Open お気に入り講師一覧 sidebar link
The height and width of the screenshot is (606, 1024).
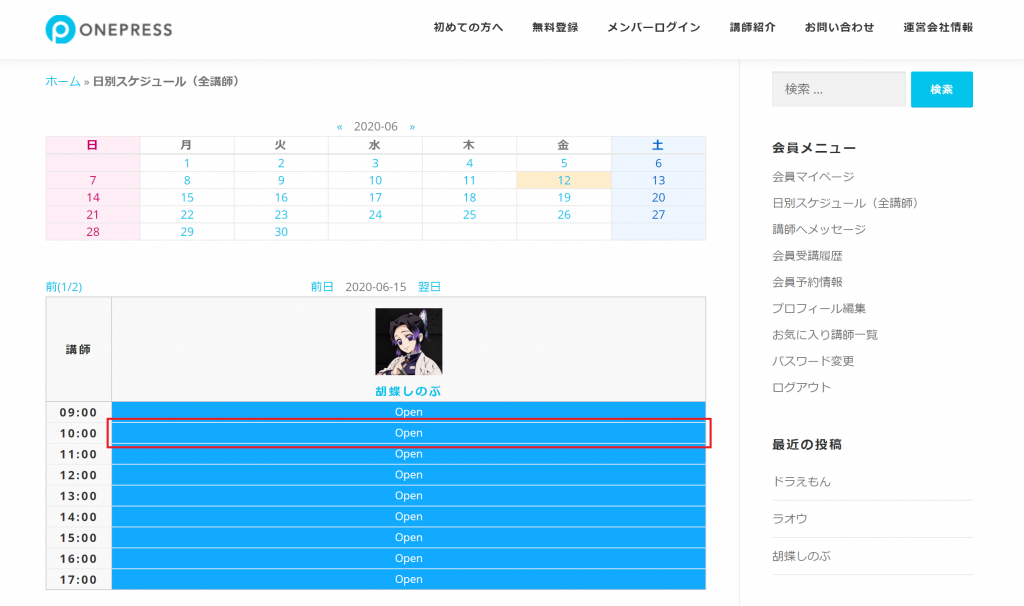click(825, 335)
